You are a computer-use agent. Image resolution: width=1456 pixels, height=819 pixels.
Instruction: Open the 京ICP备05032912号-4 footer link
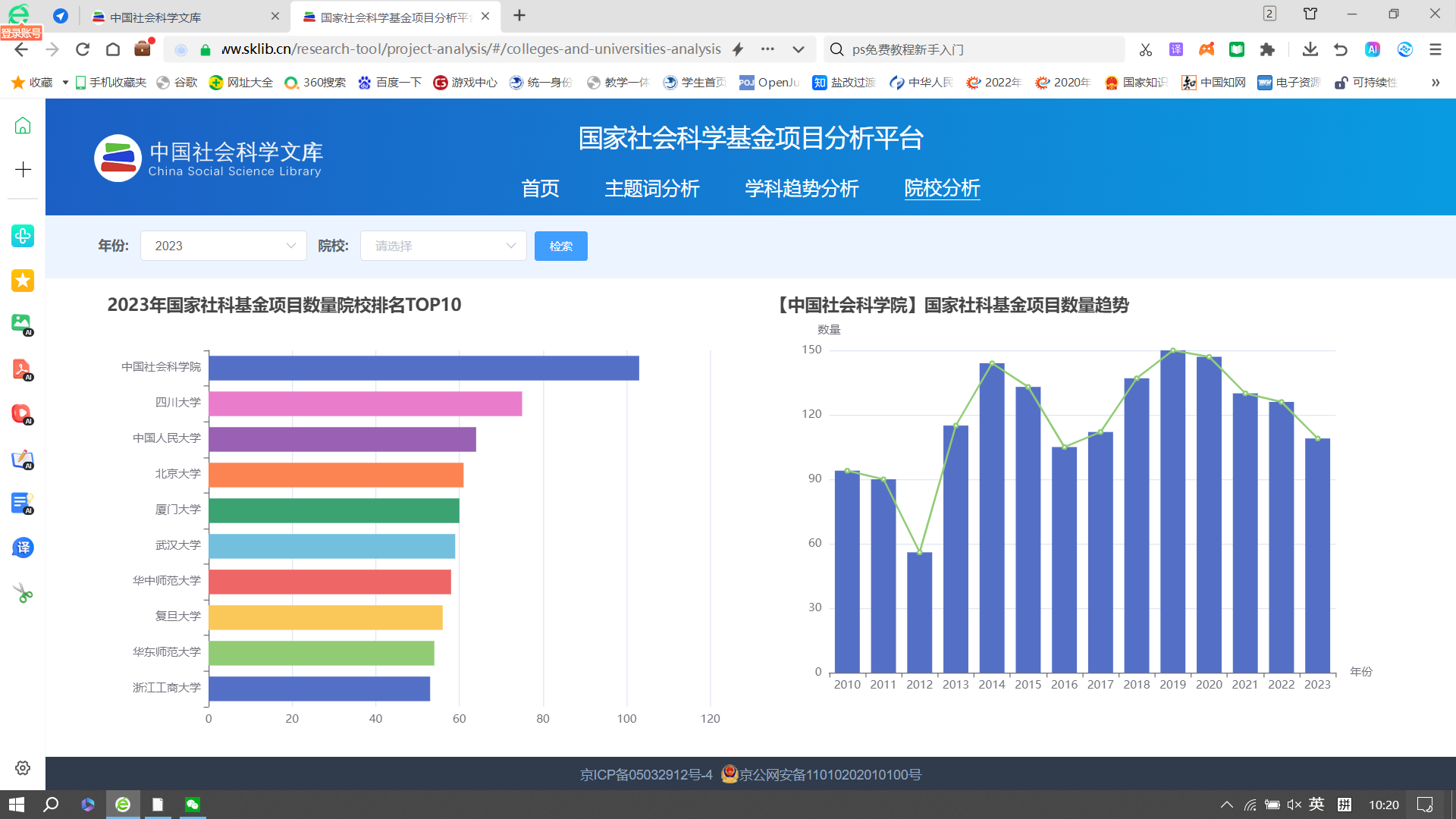[x=646, y=774]
